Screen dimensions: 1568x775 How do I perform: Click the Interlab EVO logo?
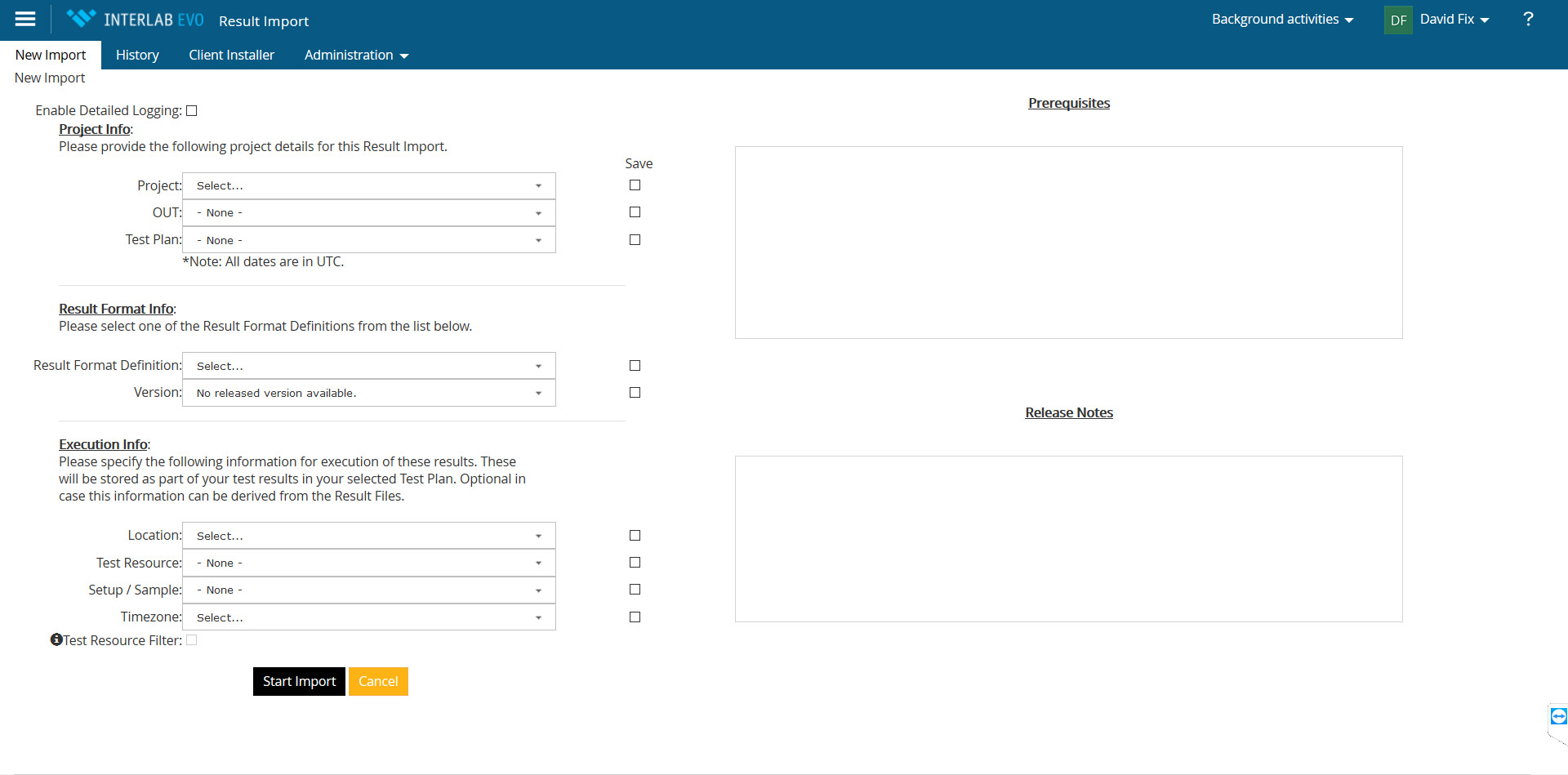136,20
